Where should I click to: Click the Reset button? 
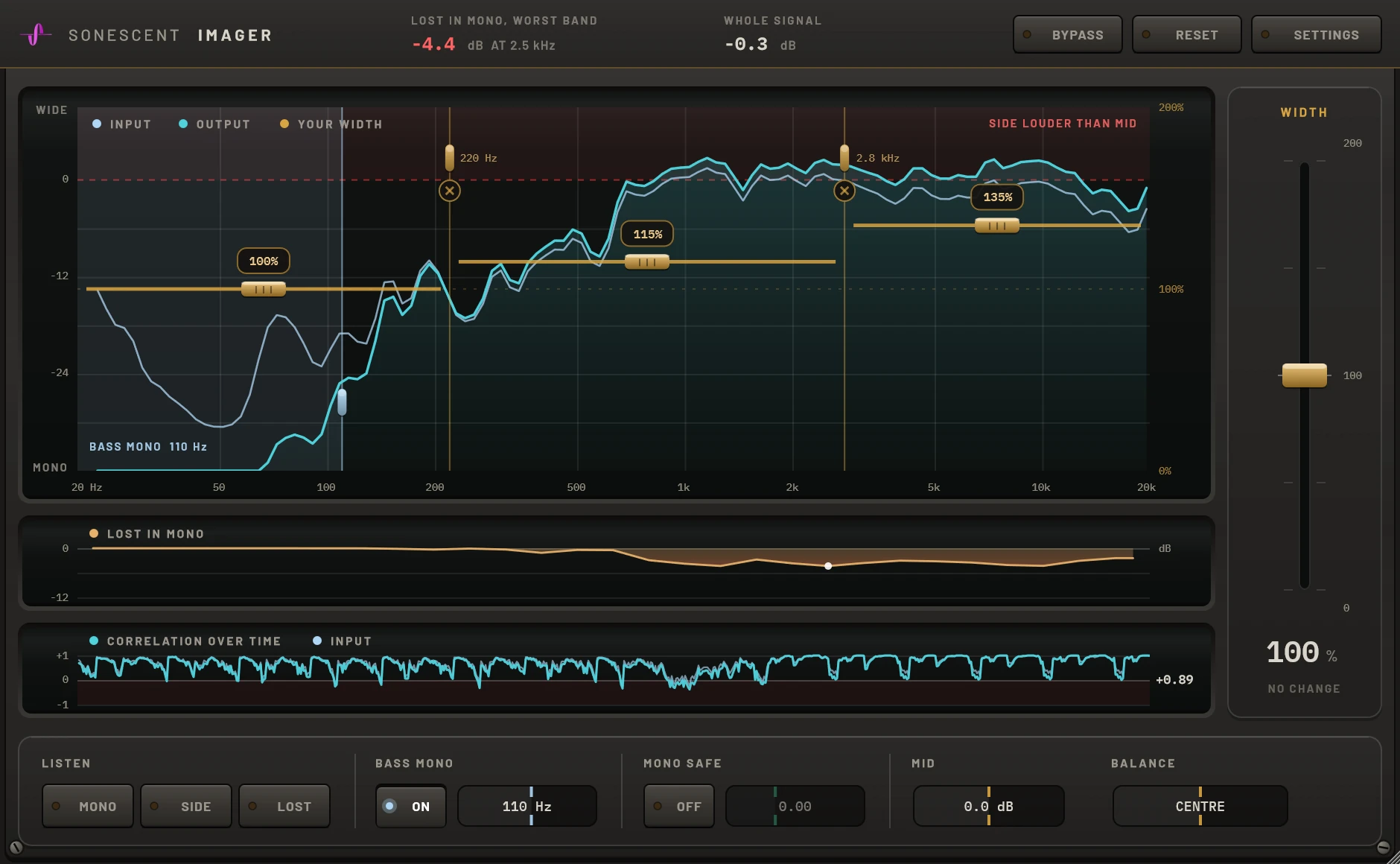coord(1186,34)
